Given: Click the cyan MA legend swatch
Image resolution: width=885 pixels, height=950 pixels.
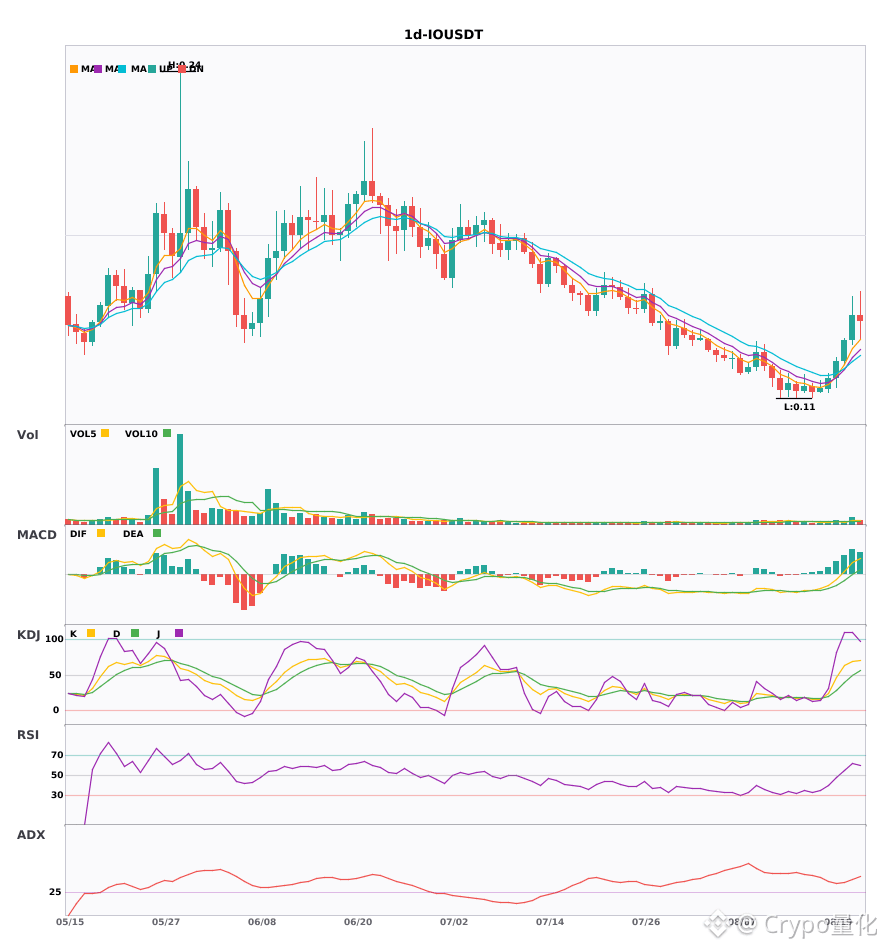Looking at the screenshot, I should [122, 69].
